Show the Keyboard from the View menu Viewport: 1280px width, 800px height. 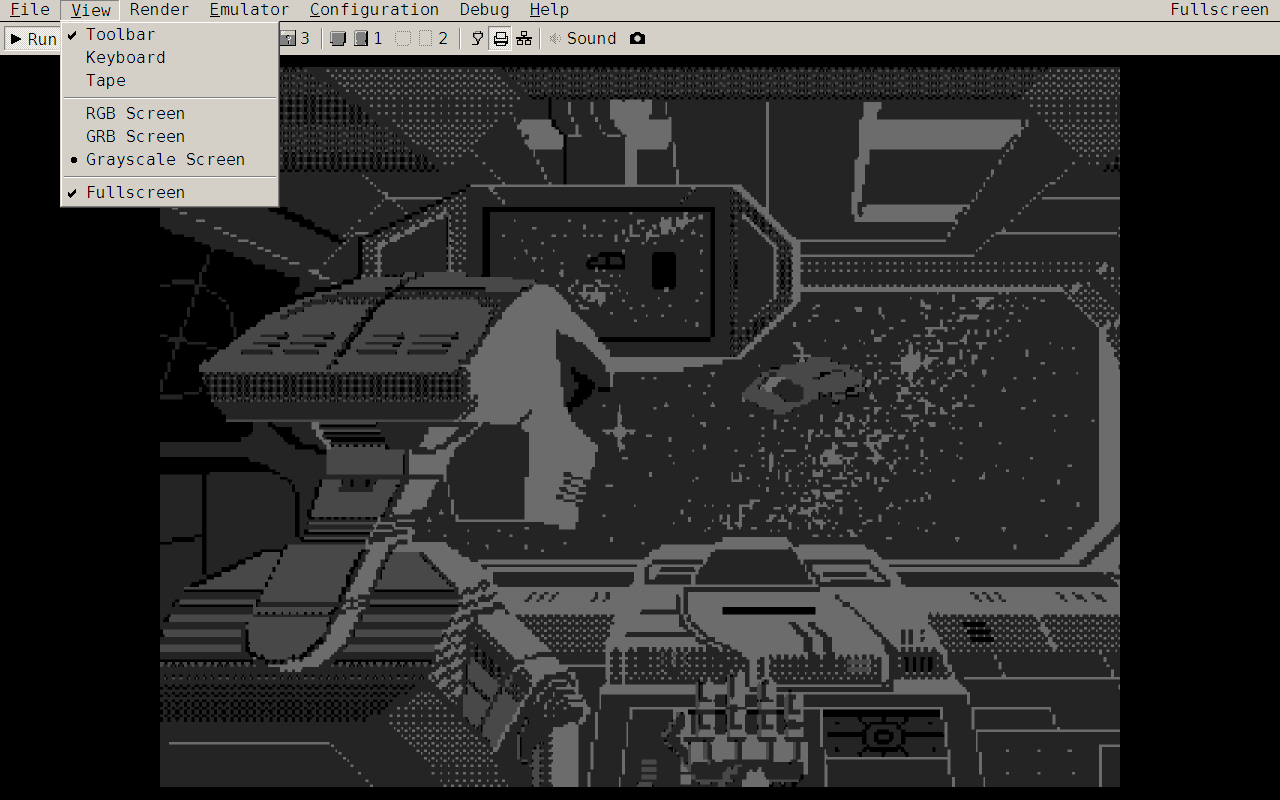click(x=169, y=58)
